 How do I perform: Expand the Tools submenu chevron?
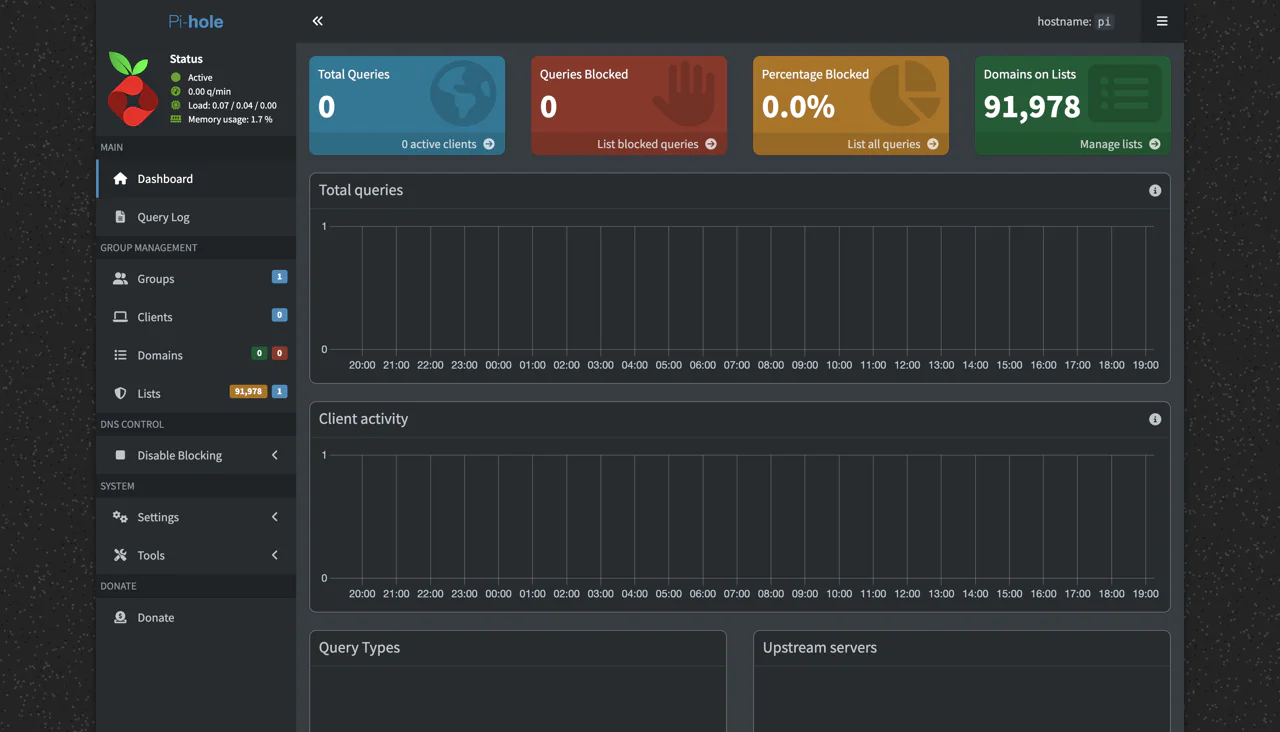275,555
